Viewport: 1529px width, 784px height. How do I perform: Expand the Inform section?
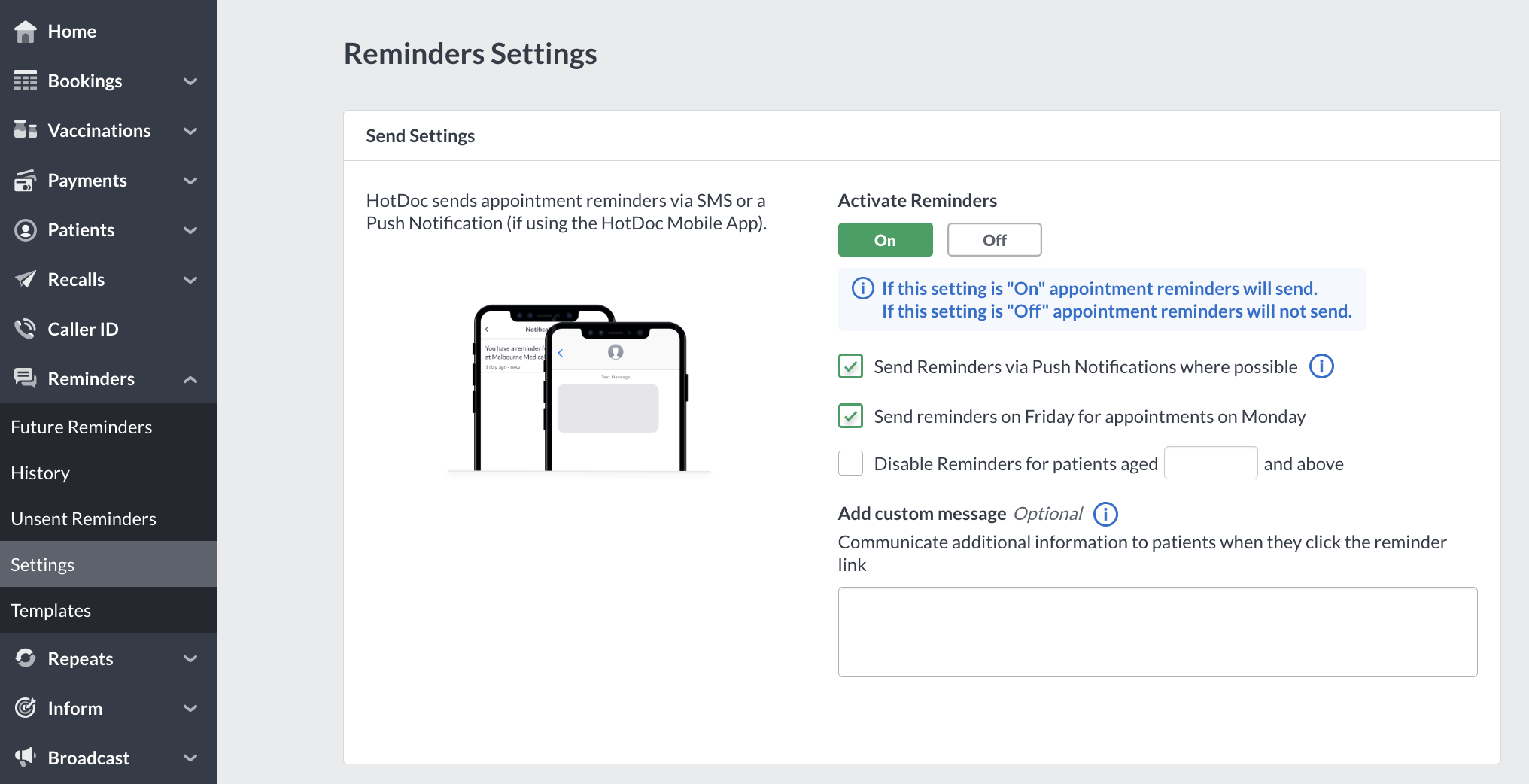click(190, 708)
